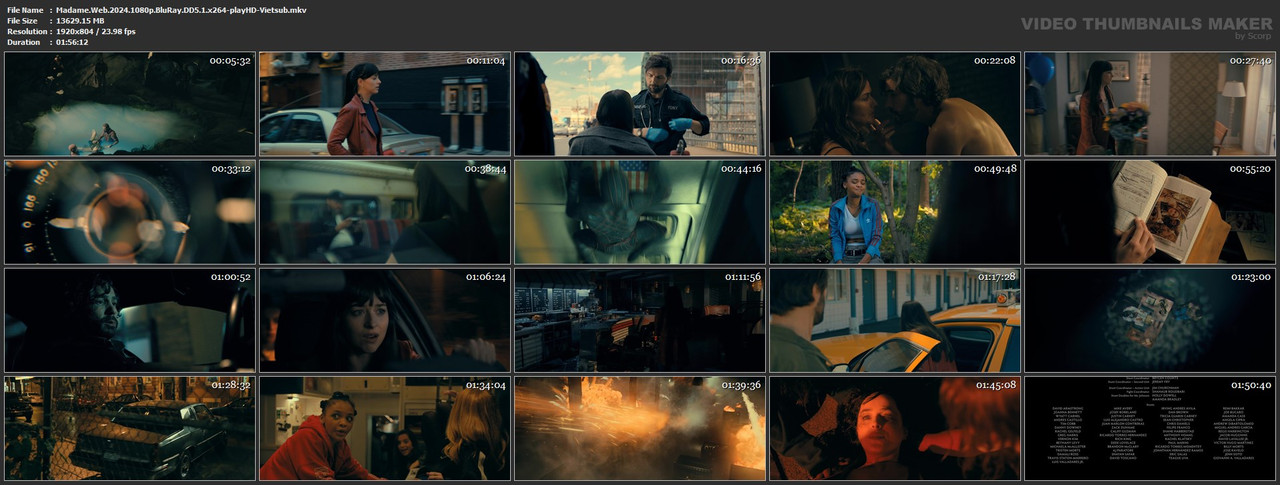Select the thumbnail timestamped 00:05:32
This screenshot has height=485, width=1280.
click(x=130, y=104)
